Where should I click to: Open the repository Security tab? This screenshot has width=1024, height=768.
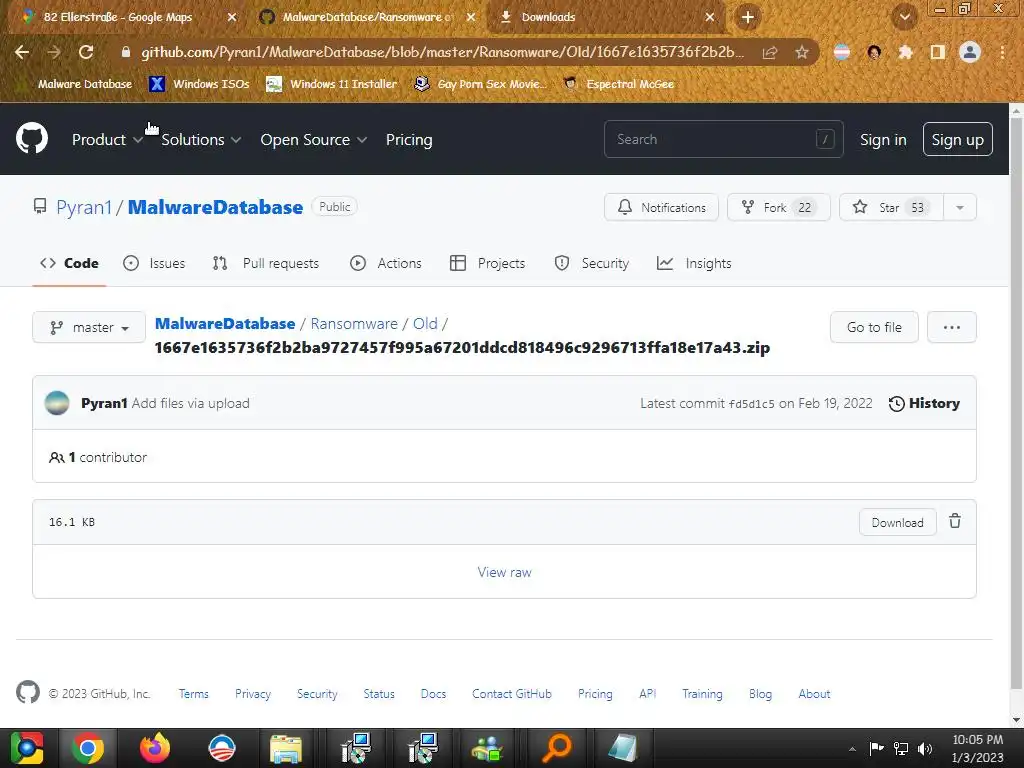click(x=592, y=263)
